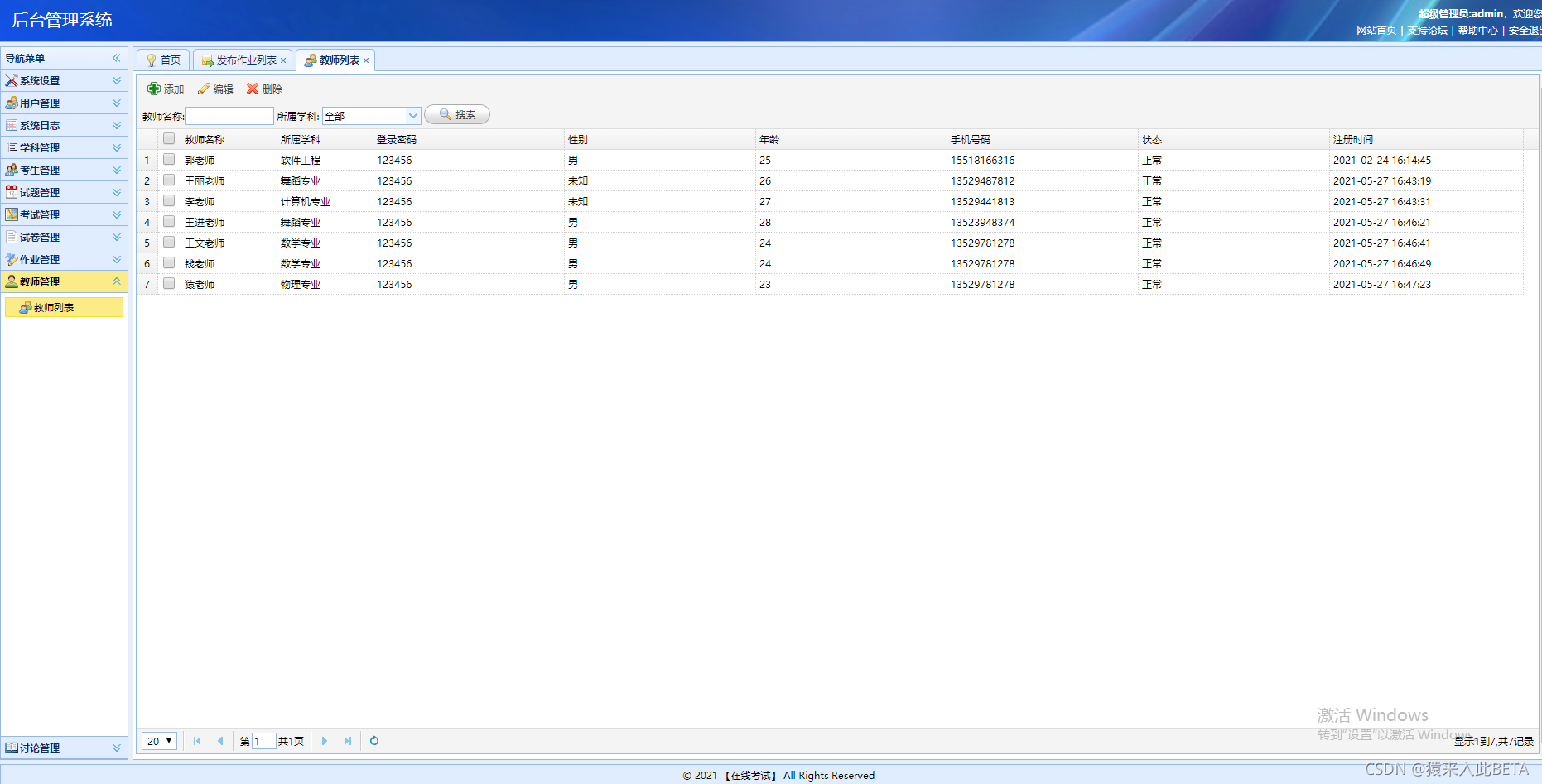Viewport: 1542px width, 784px height.
Task: Switch to the 首页 tab
Action: click(x=163, y=60)
